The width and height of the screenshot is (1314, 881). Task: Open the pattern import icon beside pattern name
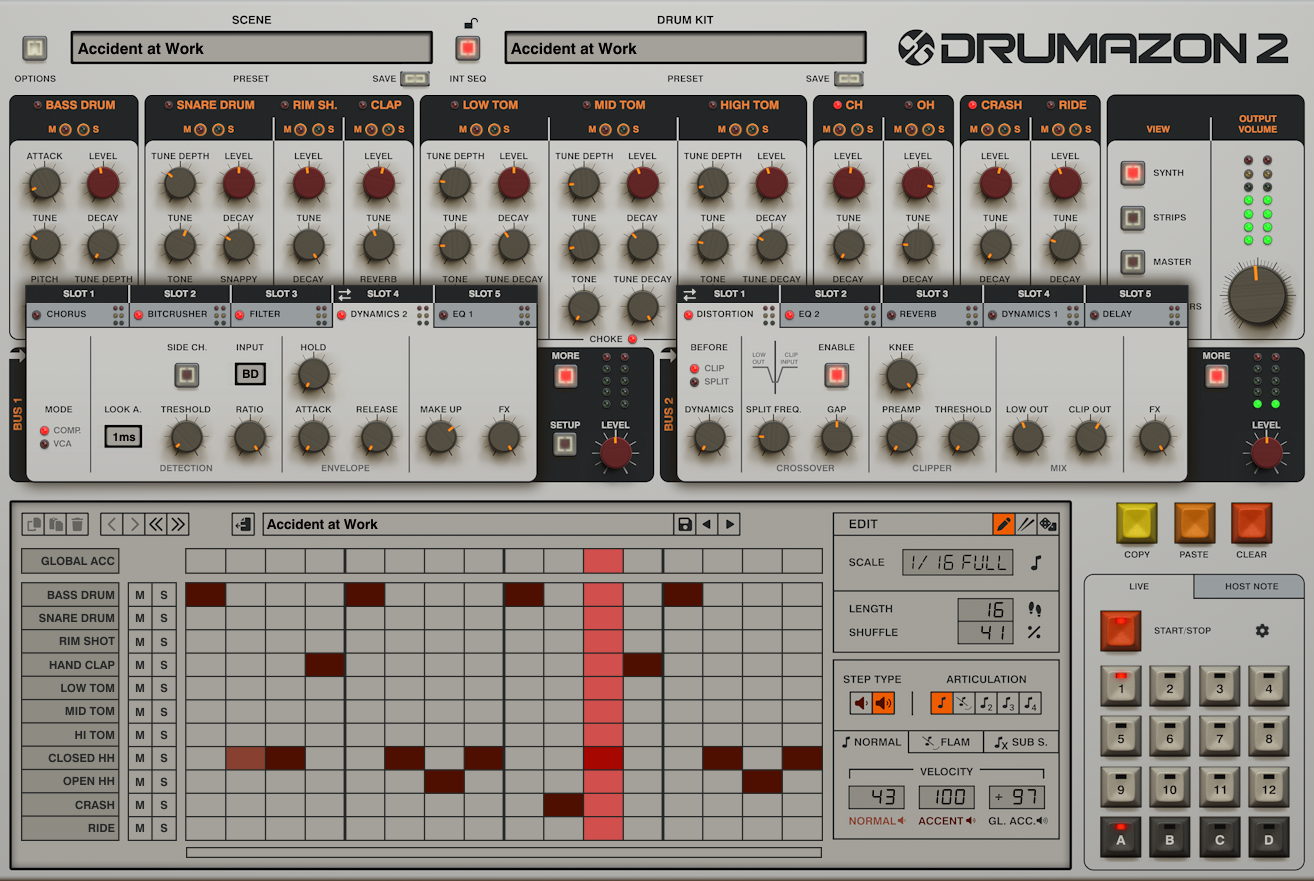coord(243,523)
